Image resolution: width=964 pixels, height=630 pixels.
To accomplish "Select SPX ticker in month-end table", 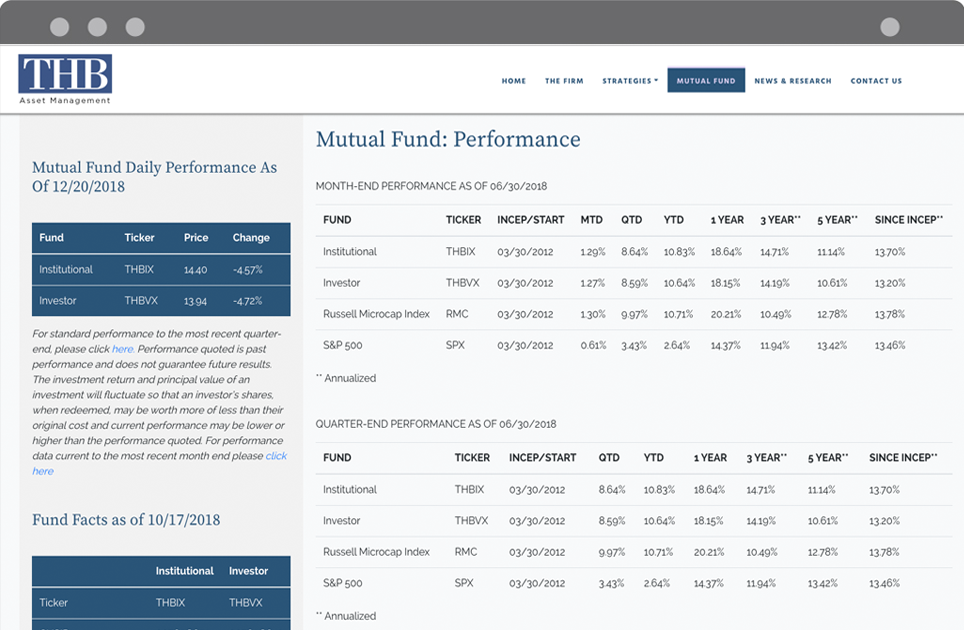I will pyautogui.click(x=455, y=345).
